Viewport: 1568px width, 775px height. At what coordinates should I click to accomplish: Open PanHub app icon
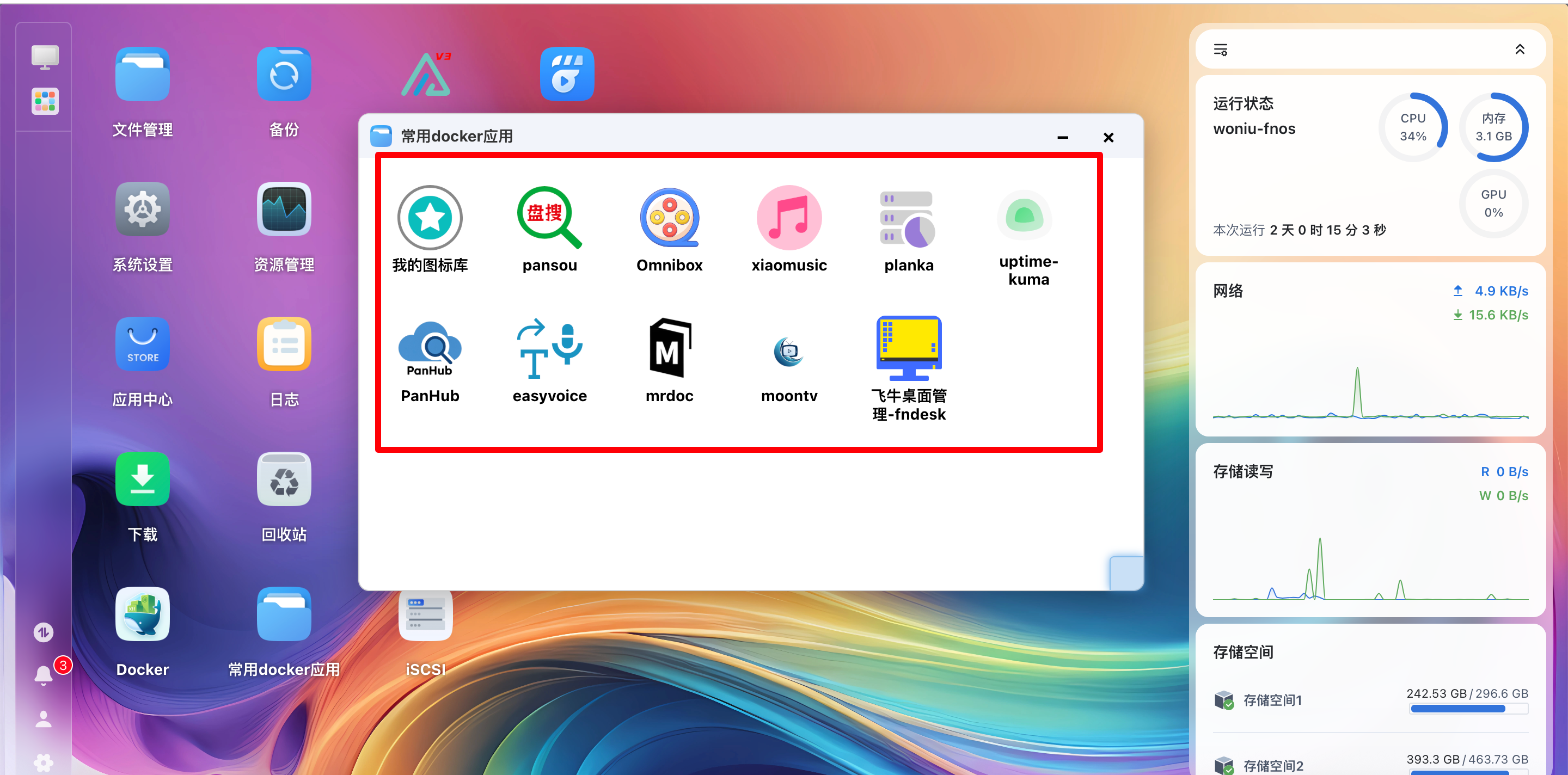(x=430, y=348)
